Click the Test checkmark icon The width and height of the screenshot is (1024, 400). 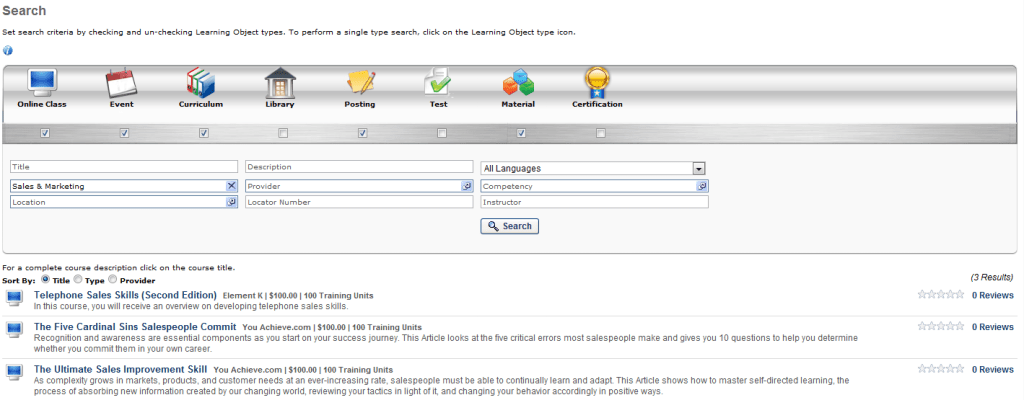click(438, 82)
